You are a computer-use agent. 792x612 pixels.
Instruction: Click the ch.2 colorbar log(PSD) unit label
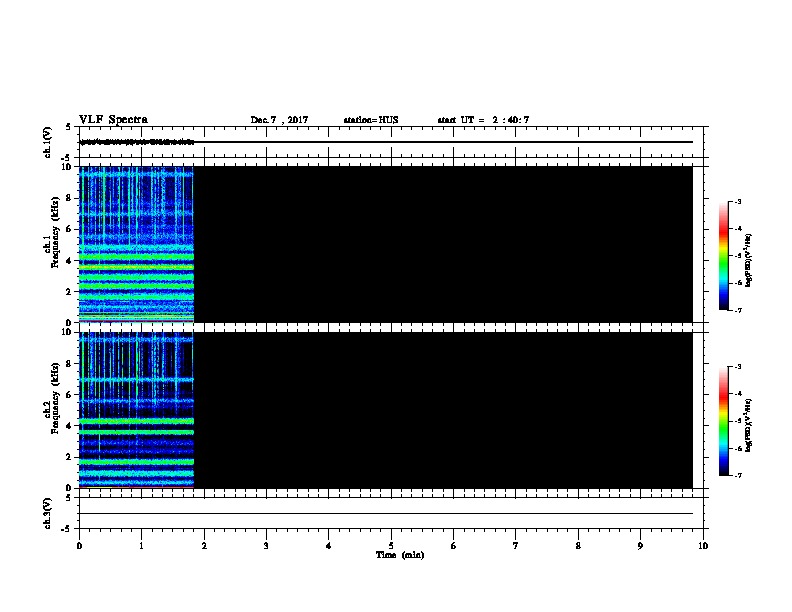(x=748, y=425)
